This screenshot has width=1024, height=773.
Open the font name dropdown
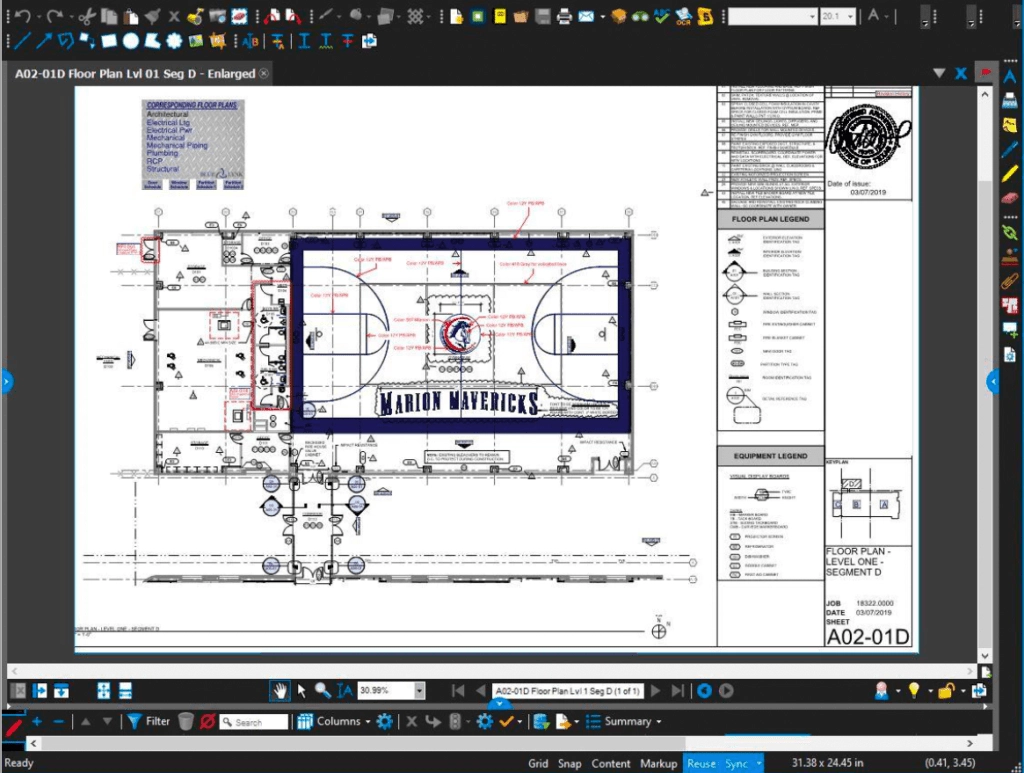click(812, 16)
